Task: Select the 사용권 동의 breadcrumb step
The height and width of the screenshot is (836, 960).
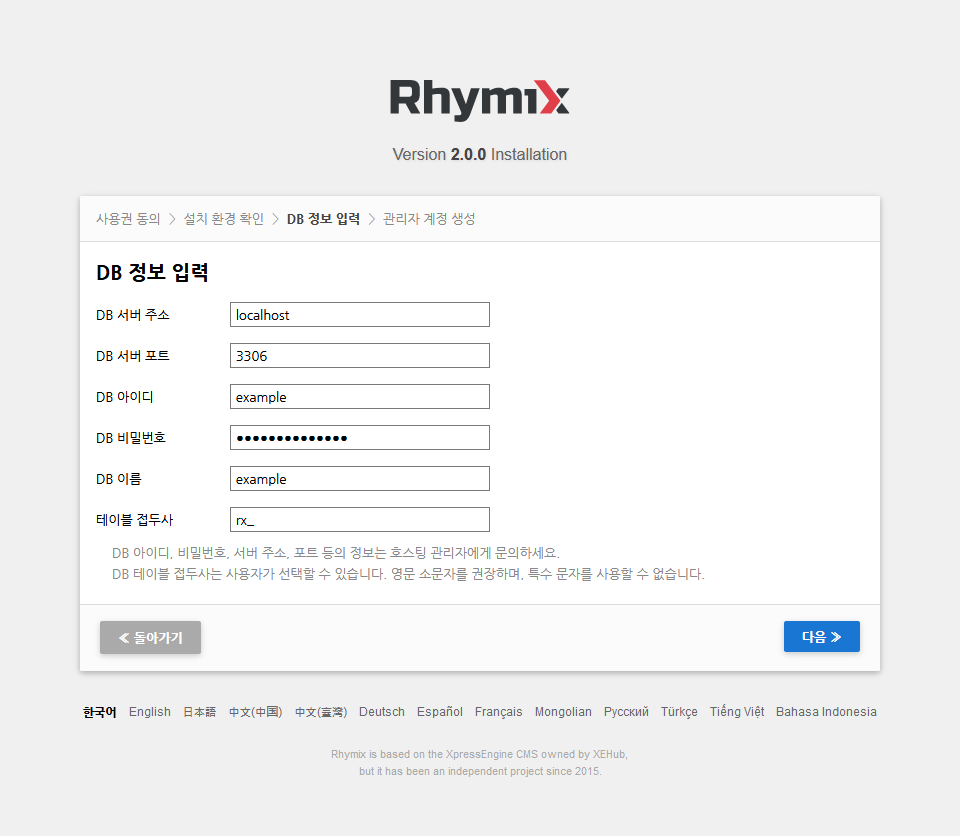Action: point(127,218)
